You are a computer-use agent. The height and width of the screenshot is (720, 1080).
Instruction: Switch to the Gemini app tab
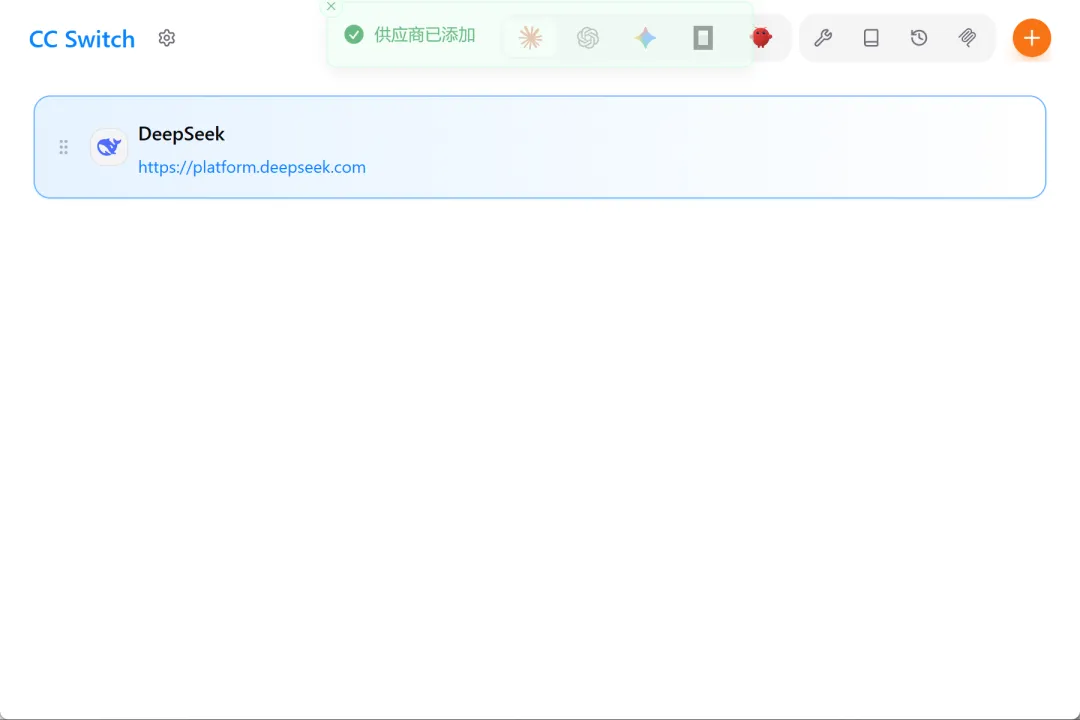click(x=645, y=38)
